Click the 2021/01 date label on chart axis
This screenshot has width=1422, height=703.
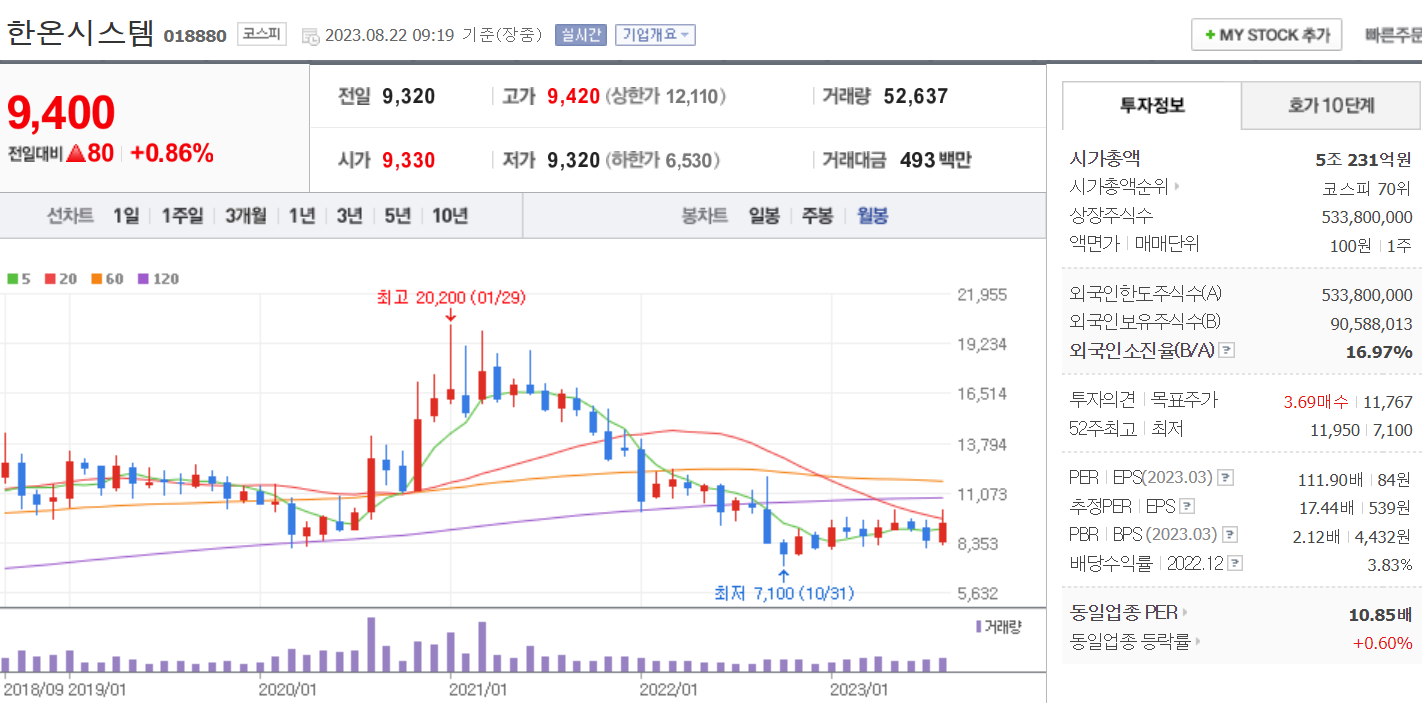pos(478,689)
